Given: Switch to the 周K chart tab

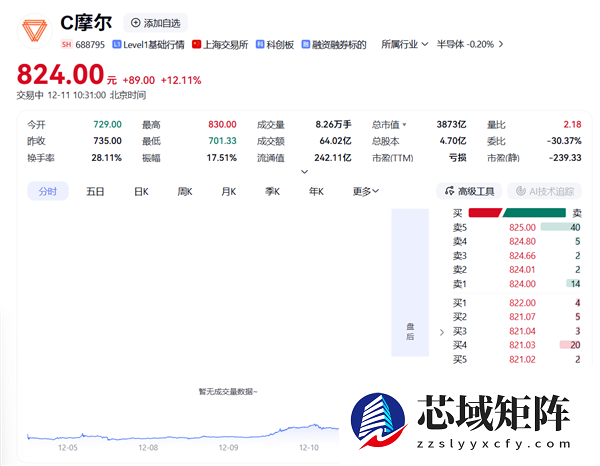Looking at the screenshot, I should click(185, 191).
